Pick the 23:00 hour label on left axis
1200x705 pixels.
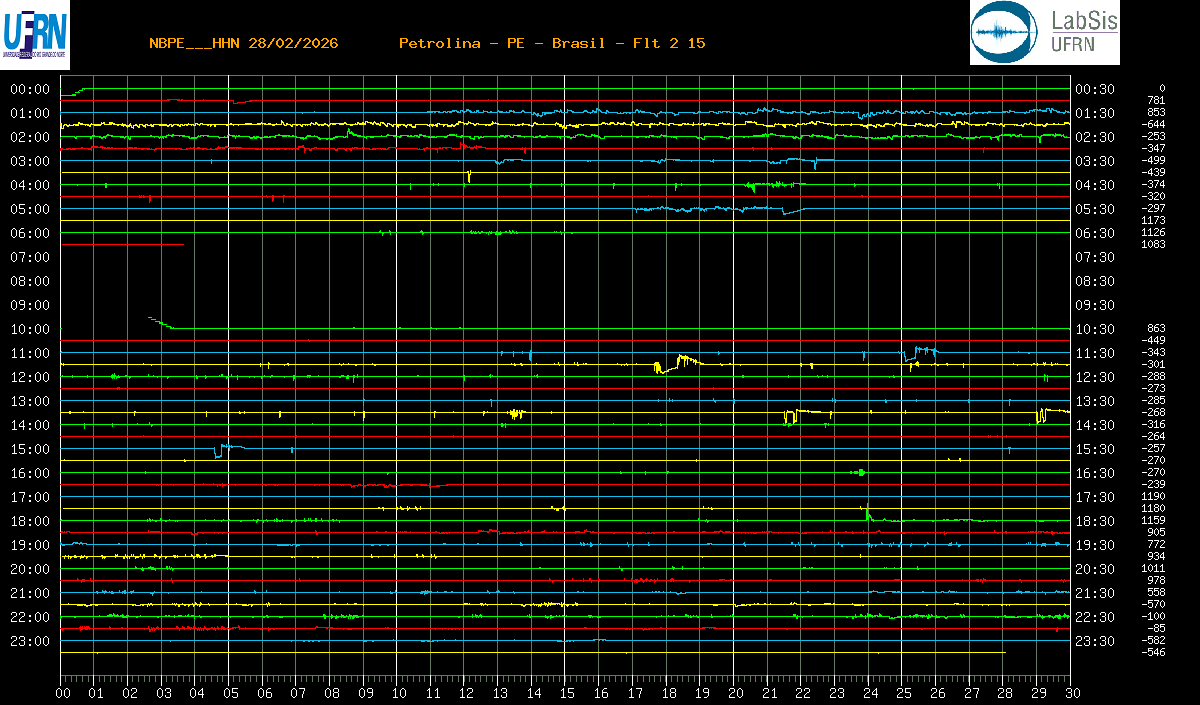click(x=30, y=641)
